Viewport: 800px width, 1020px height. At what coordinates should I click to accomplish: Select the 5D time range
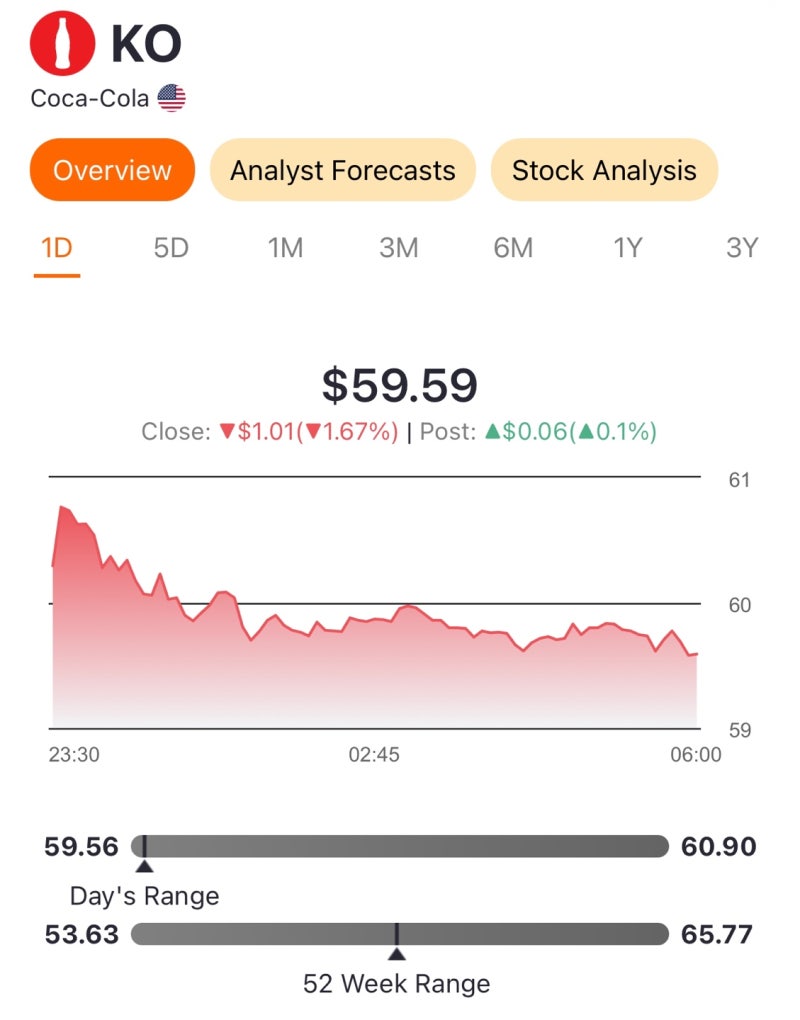pyautogui.click(x=171, y=248)
